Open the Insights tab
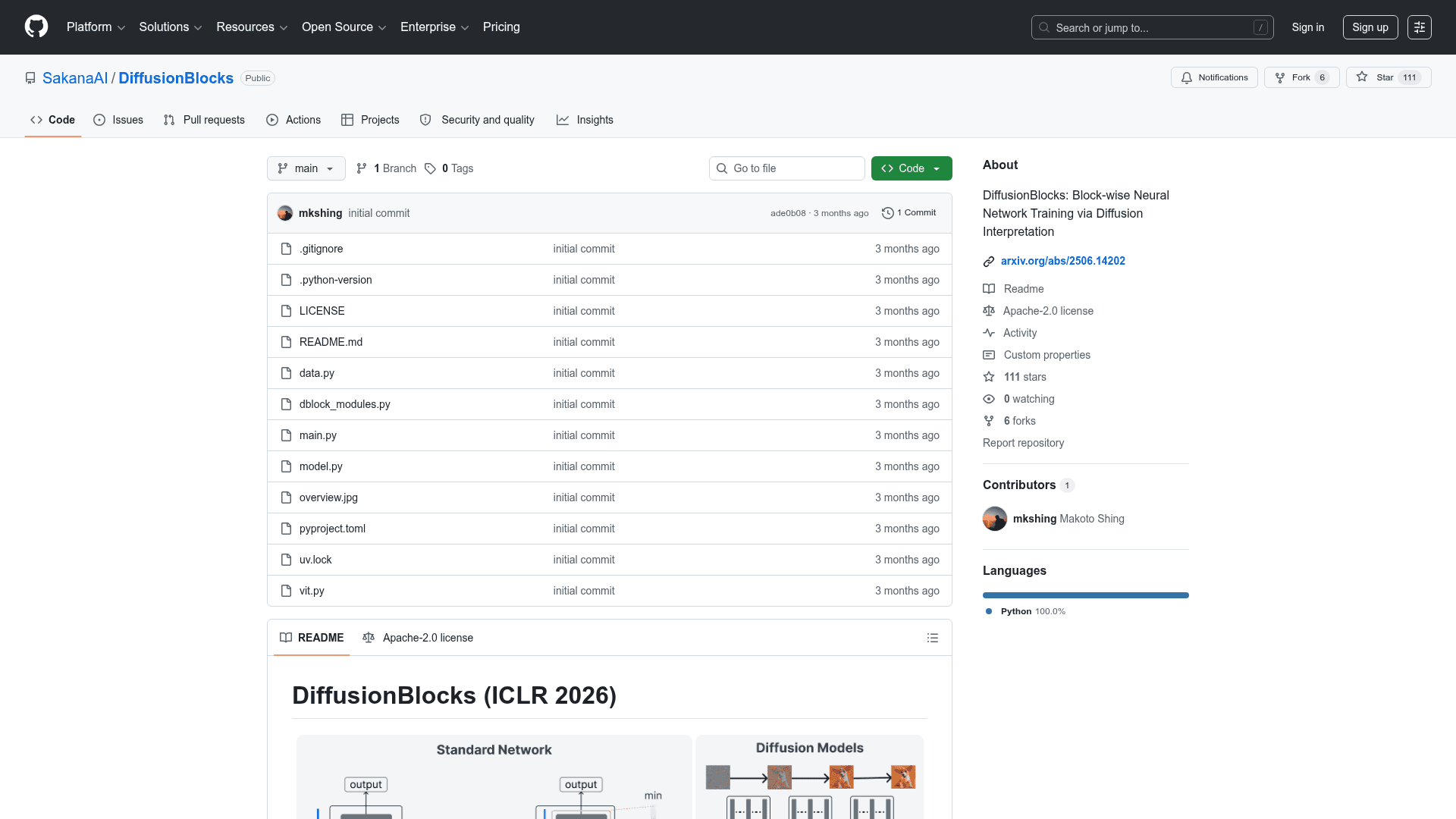 (x=585, y=120)
